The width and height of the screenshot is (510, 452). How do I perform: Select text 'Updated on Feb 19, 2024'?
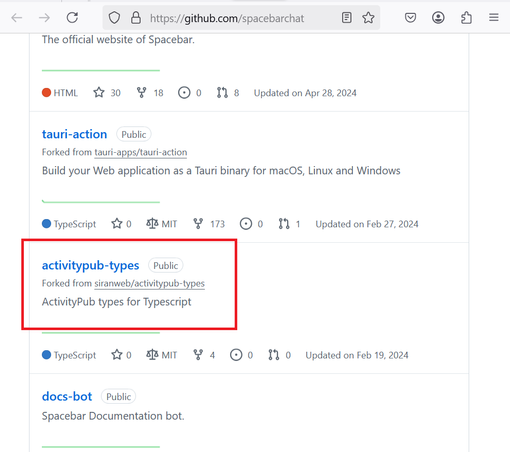pyautogui.click(x=357, y=355)
